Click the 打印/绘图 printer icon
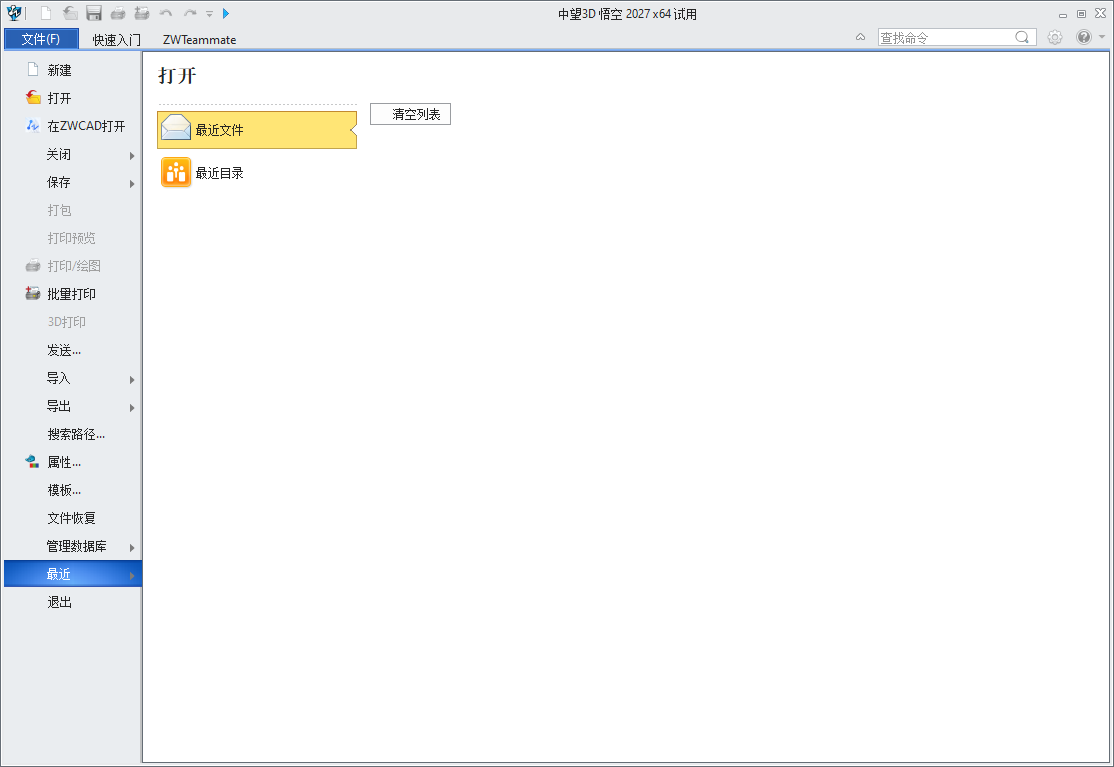1114x767 pixels. 33,266
